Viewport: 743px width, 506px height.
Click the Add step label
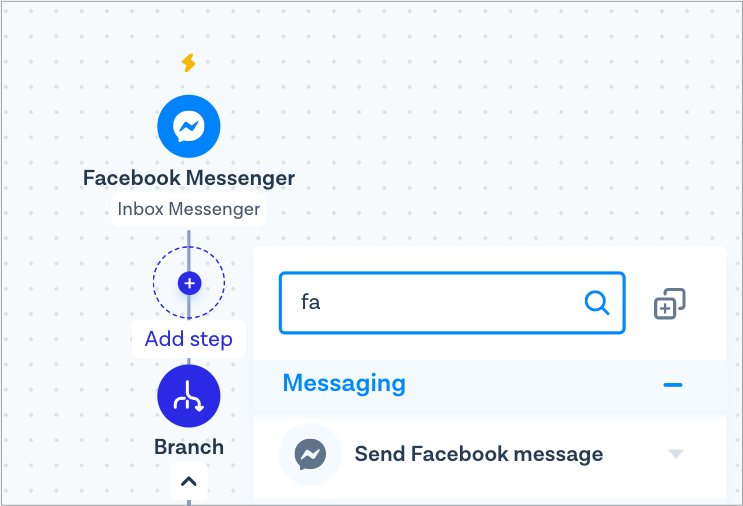(x=189, y=339)
